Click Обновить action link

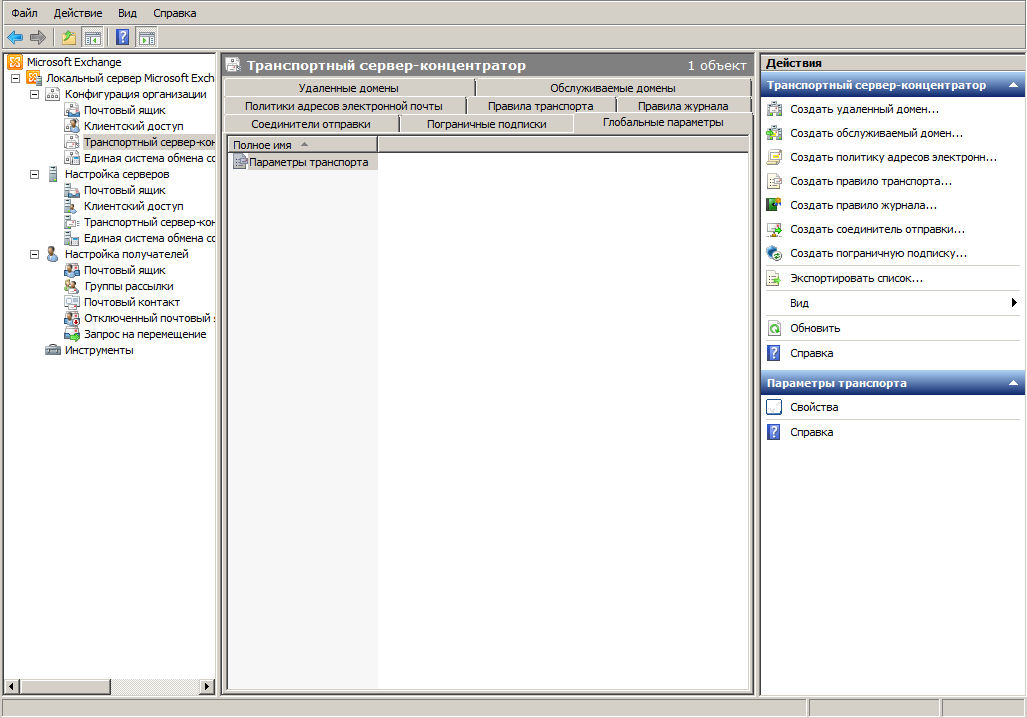click(x=815, y=328)
